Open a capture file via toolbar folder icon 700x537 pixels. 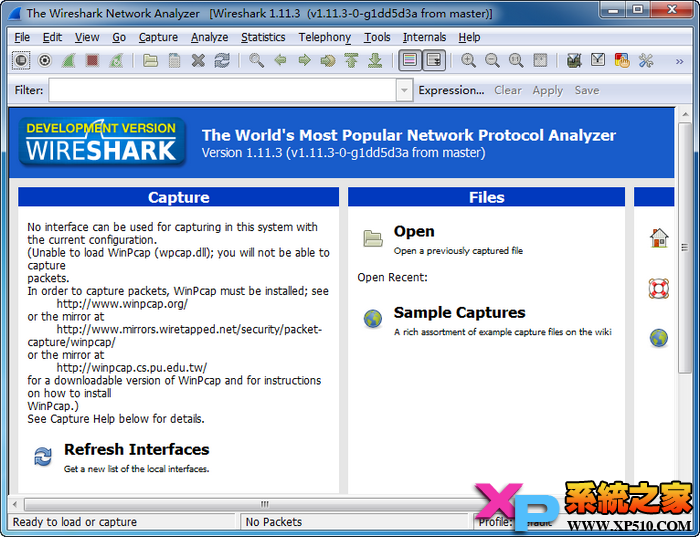click(150, 60)
